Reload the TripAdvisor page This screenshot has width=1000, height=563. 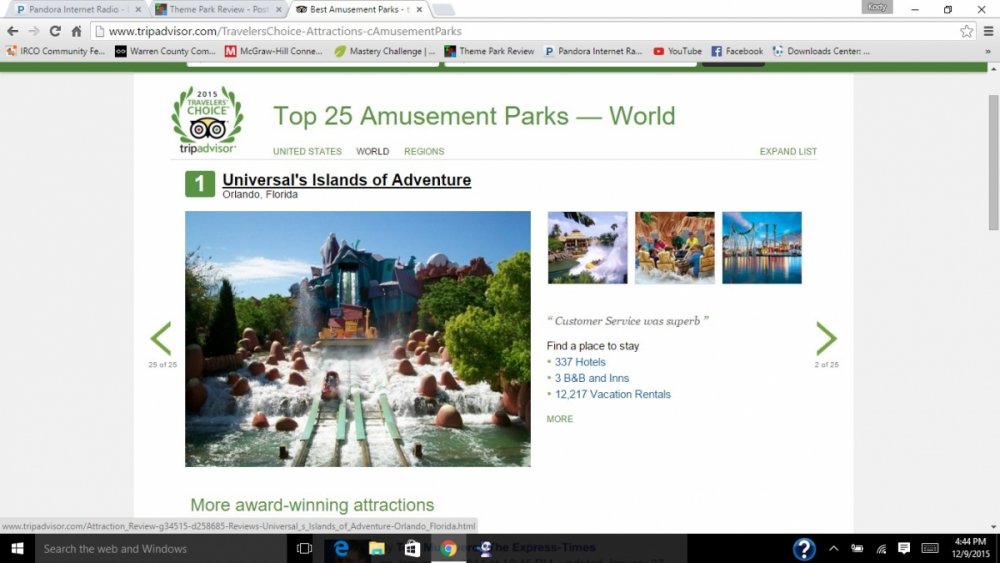(55, 31)
